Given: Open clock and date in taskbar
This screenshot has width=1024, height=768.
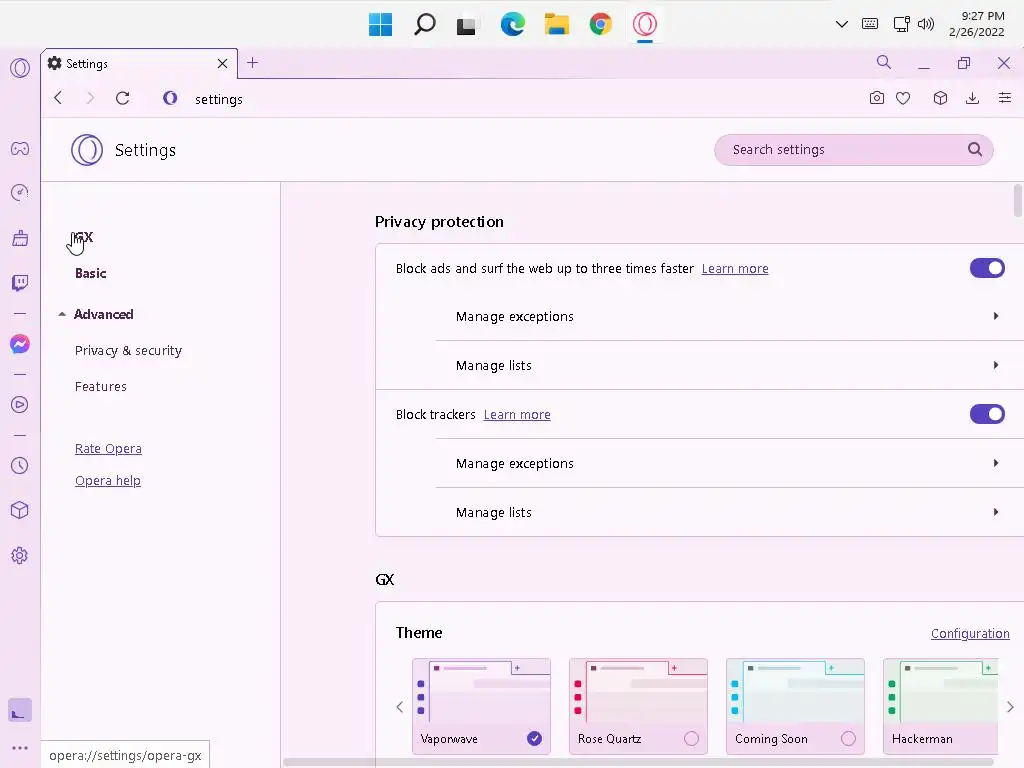Looking at the screenshot, I should click(x=976, y=24).
